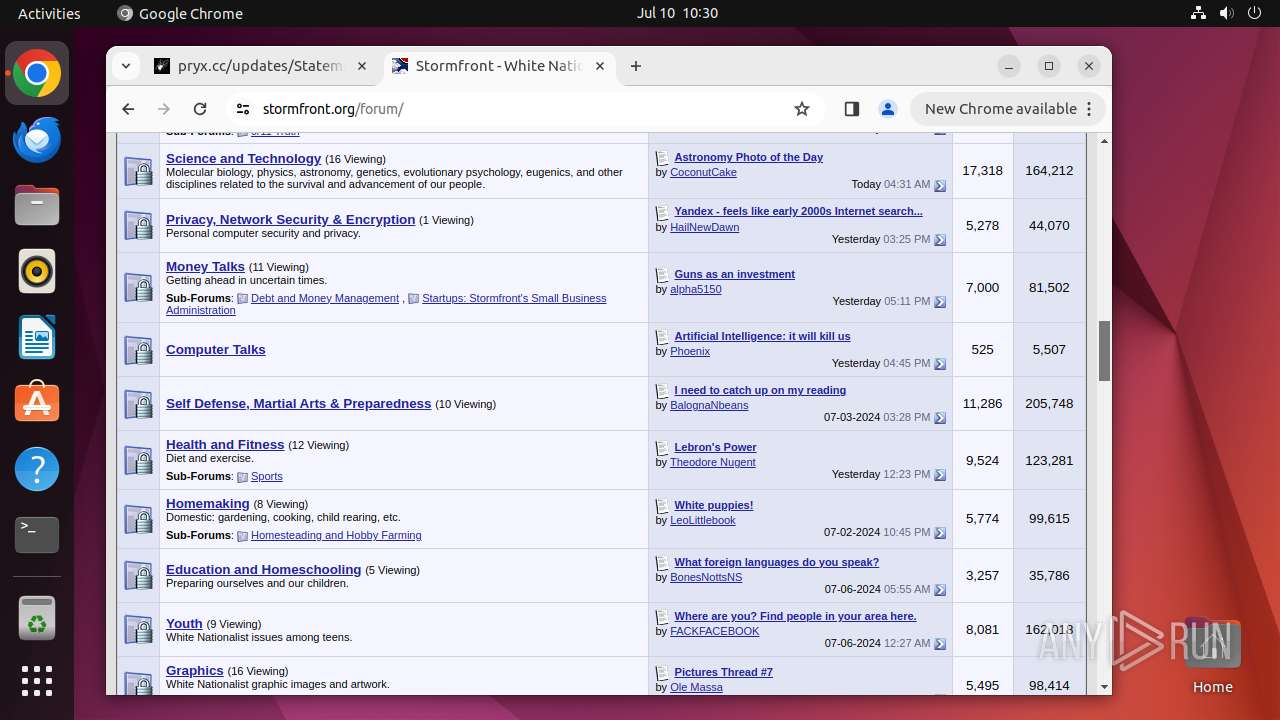This screenshot has width=1280, height=720.
Task: Open Homesteading and Hobby Farming sub-forum
Action: point(336,535)
